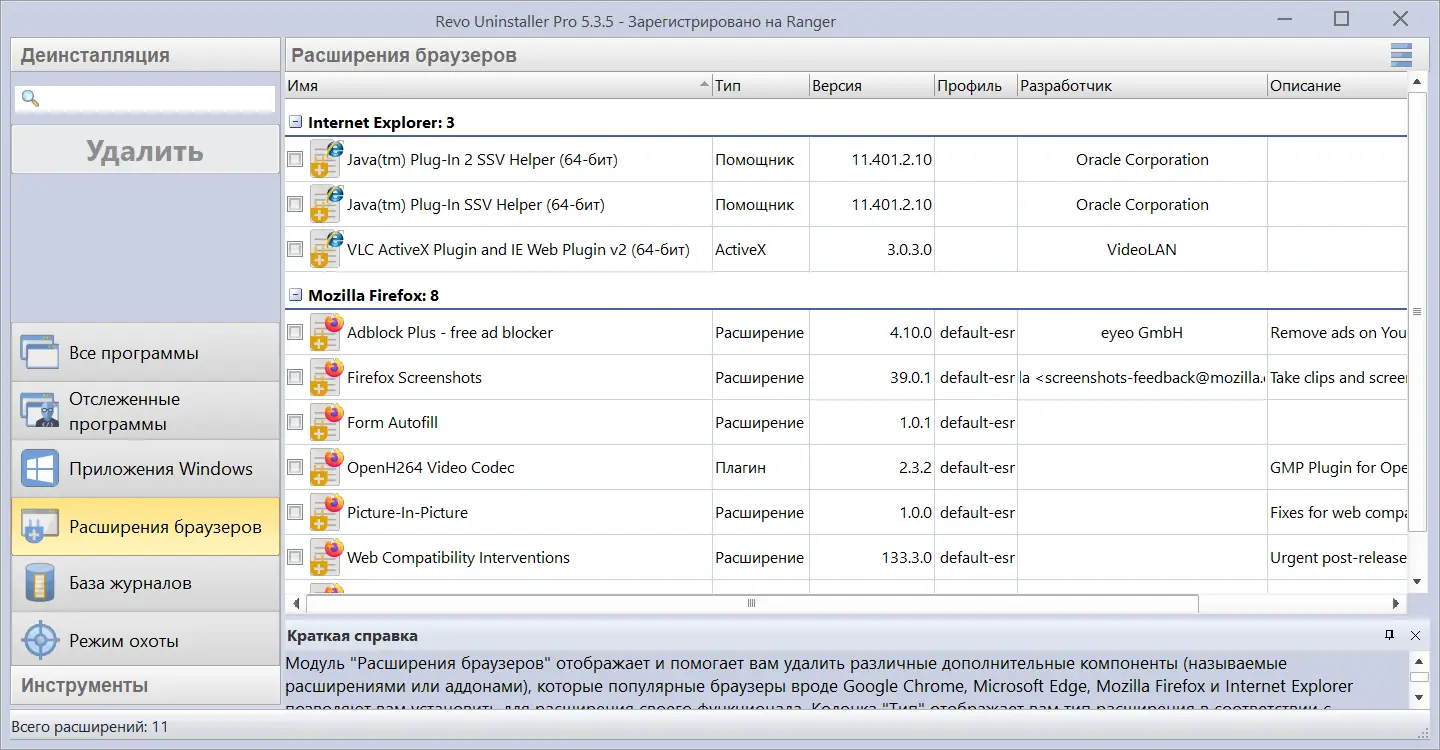Click the Adblock Plus extension icon
Image resolution: width=1440 pixels, height=750 pixels.
(326, 333)
